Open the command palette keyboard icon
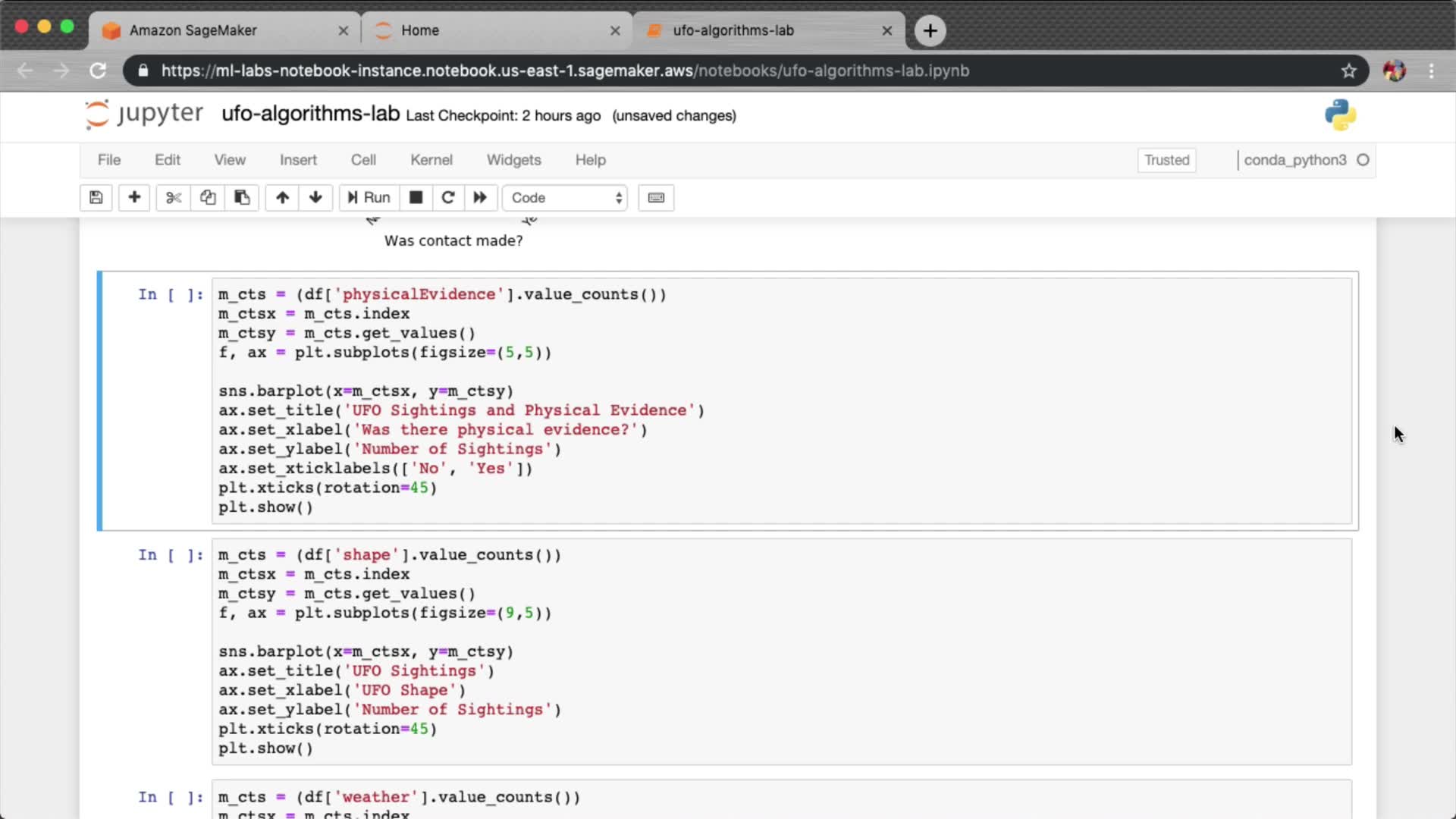The height and width of the screenshot is (819, 1456). pyautogui.click(x=656, y=198)
